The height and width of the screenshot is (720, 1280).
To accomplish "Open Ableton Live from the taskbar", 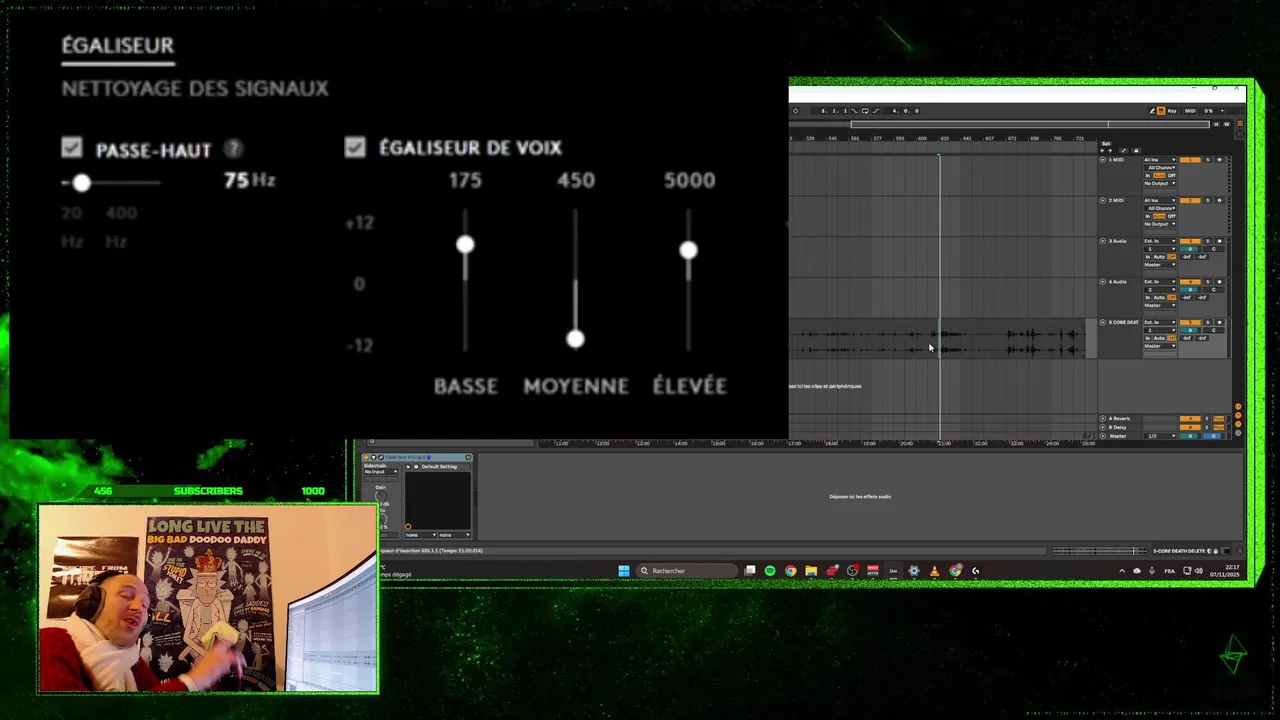I will [893, 571].
